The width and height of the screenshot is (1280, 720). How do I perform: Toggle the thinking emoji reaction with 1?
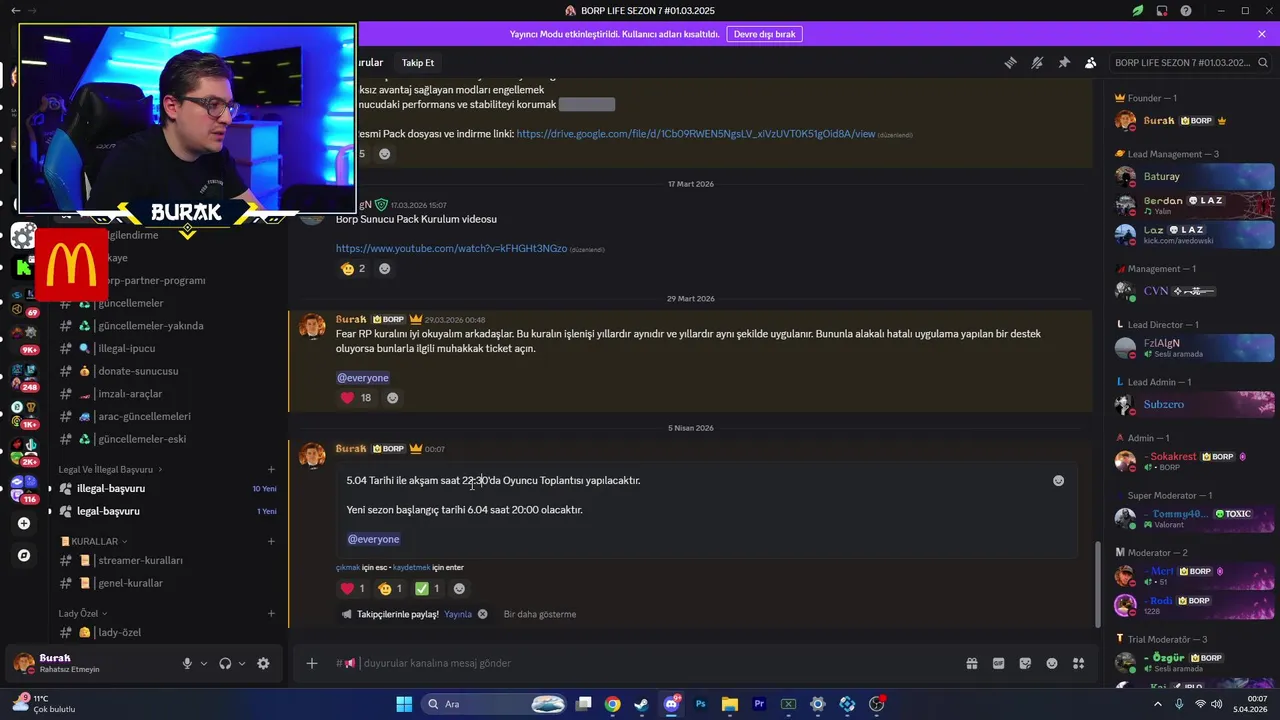click(390, 589)
